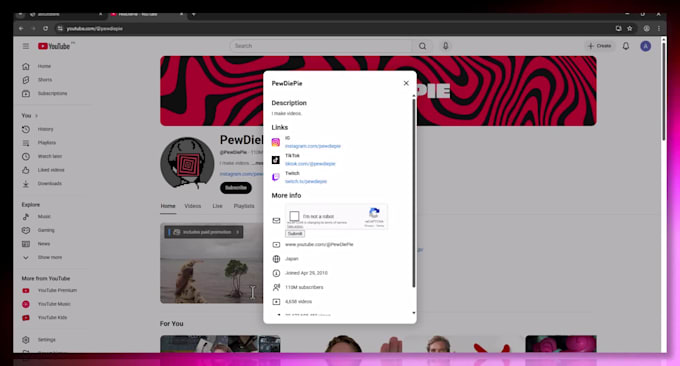680x366 pixels.
Task: Open browser three-dot menu
Action: 659,29
